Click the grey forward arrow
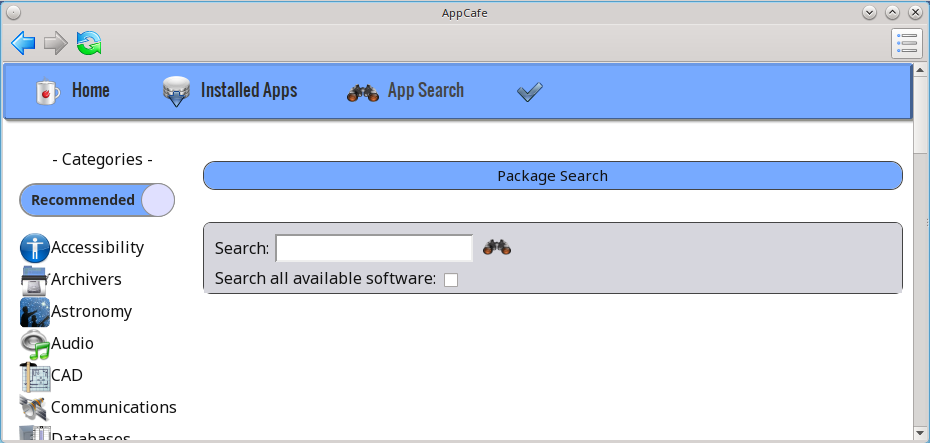 pos(56,43)
